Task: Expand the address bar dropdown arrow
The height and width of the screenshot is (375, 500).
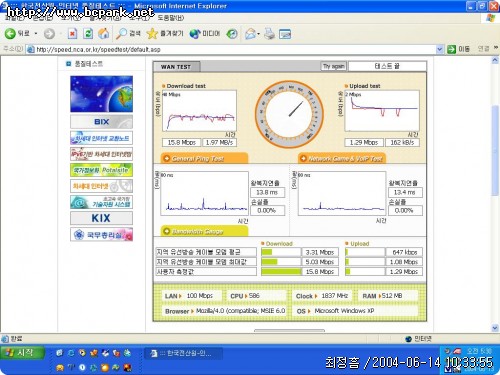Action: pos(439,49)
